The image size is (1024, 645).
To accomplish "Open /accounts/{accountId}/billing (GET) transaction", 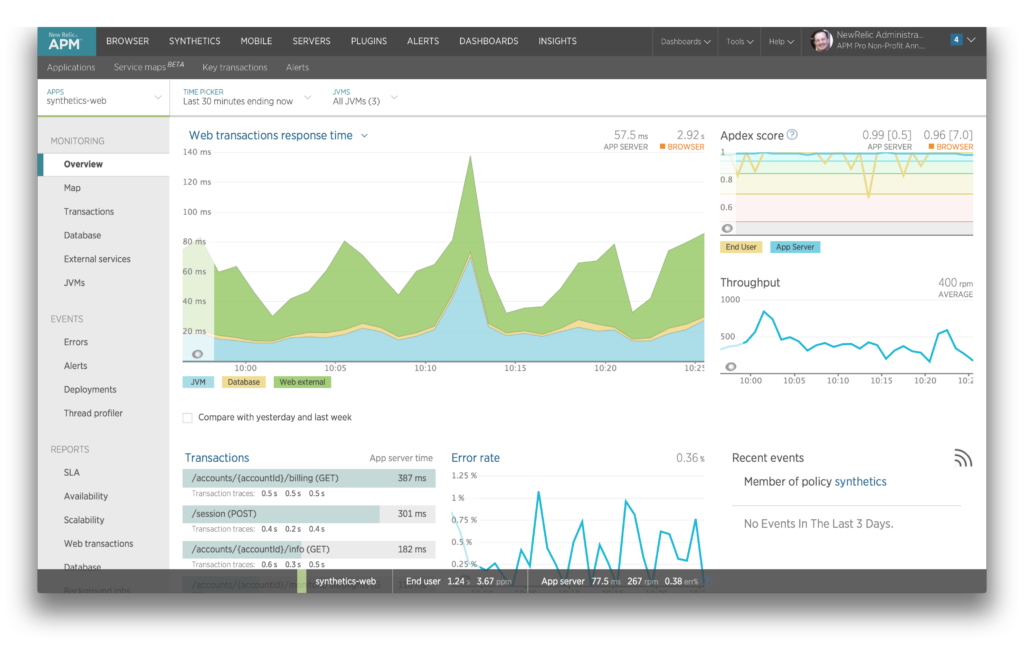I will tap(309, 478).
